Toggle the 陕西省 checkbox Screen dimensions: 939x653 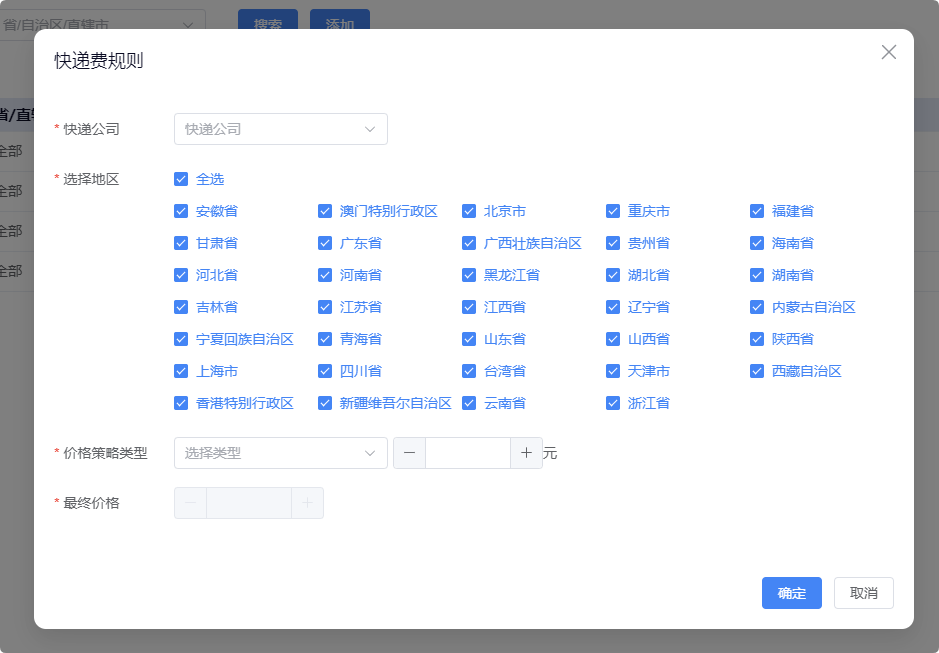(757, 339)
